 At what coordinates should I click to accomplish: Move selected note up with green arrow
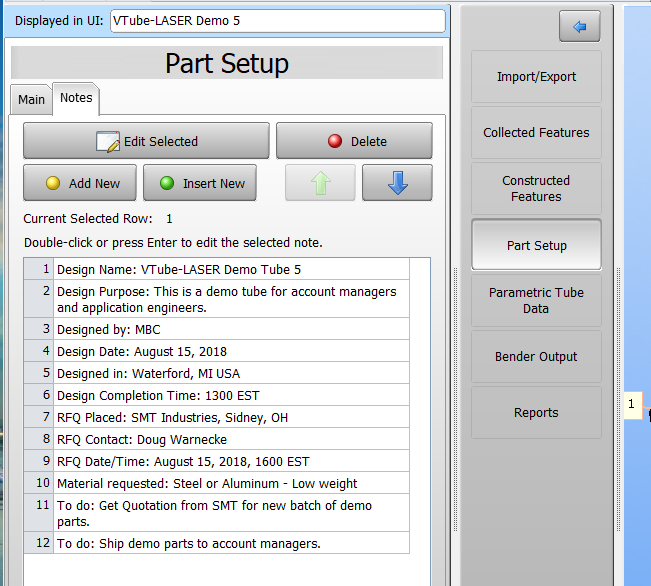[x=320, y=183]
